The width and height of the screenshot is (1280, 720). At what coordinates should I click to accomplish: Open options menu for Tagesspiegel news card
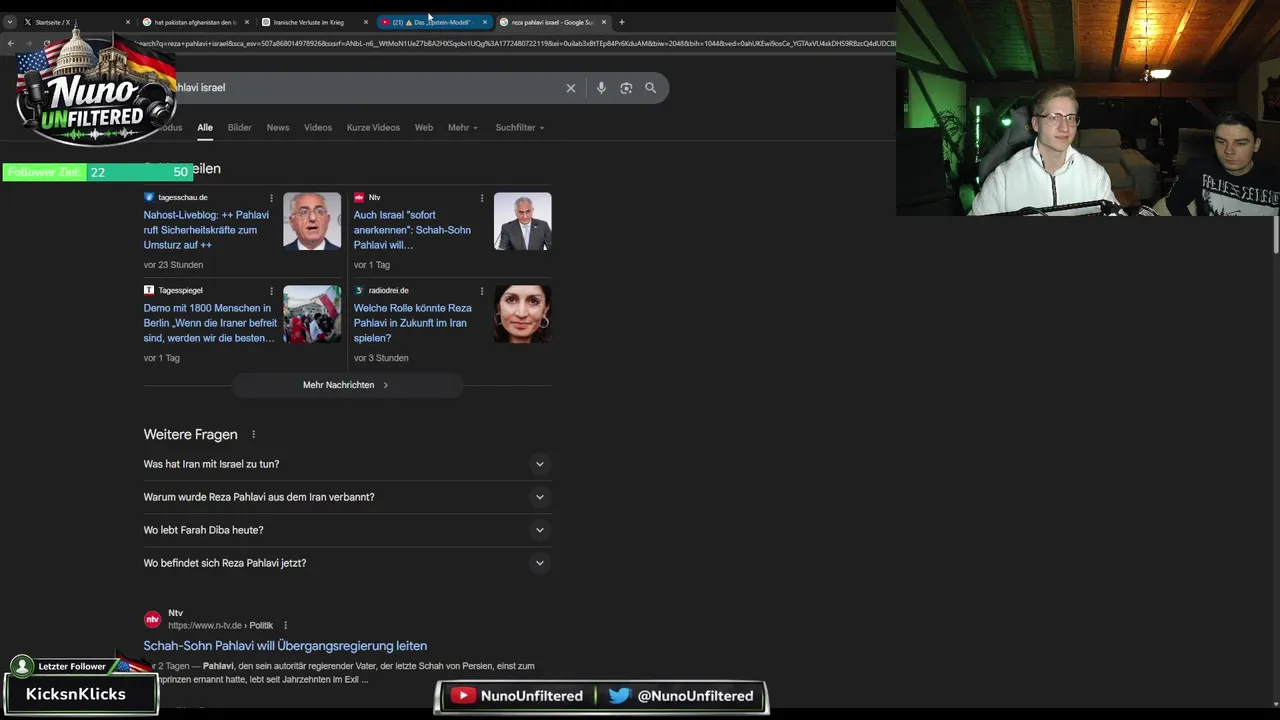(271, 291)
